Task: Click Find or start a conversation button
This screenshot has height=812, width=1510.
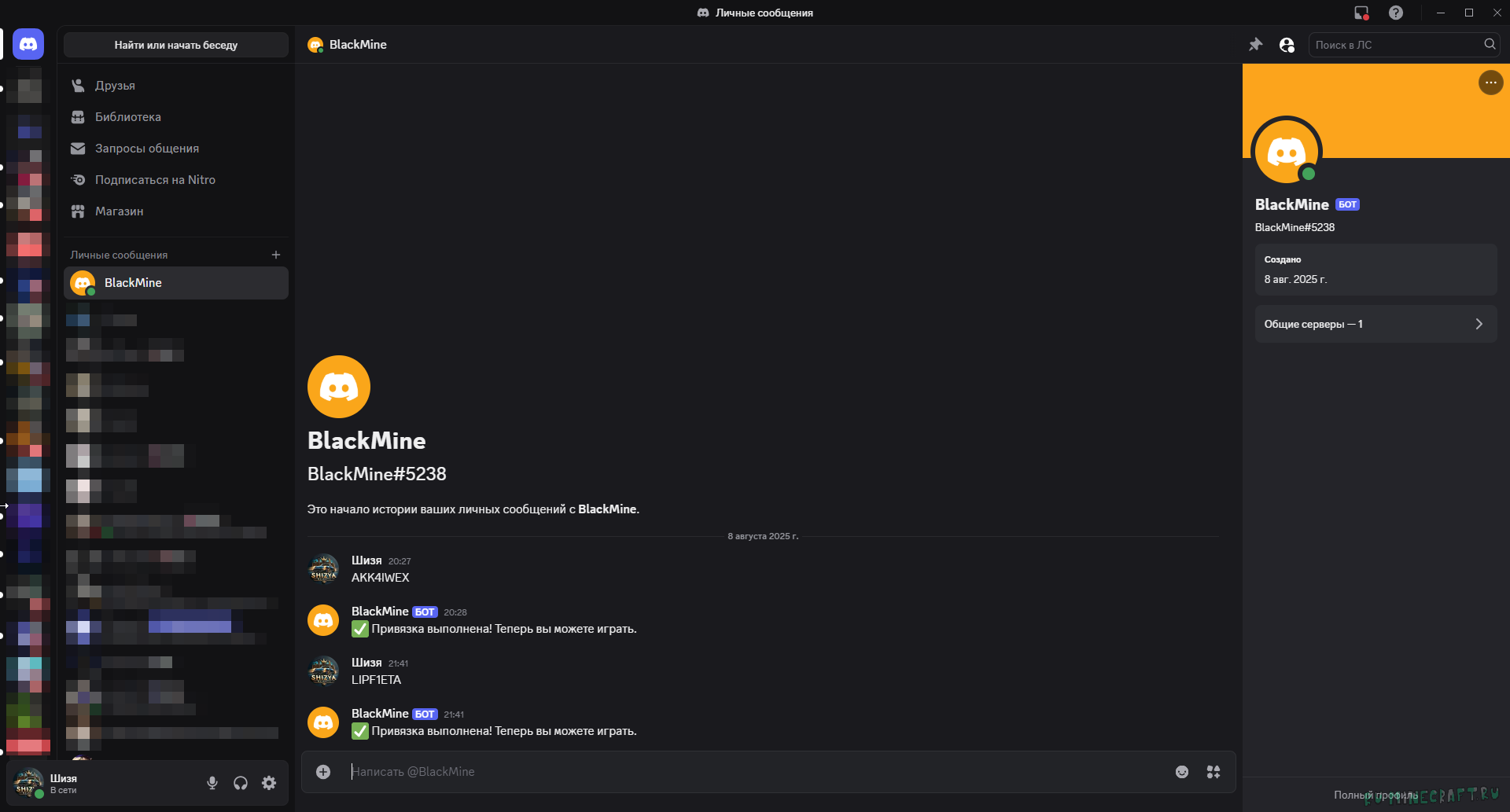Action: tap(176, 45)
